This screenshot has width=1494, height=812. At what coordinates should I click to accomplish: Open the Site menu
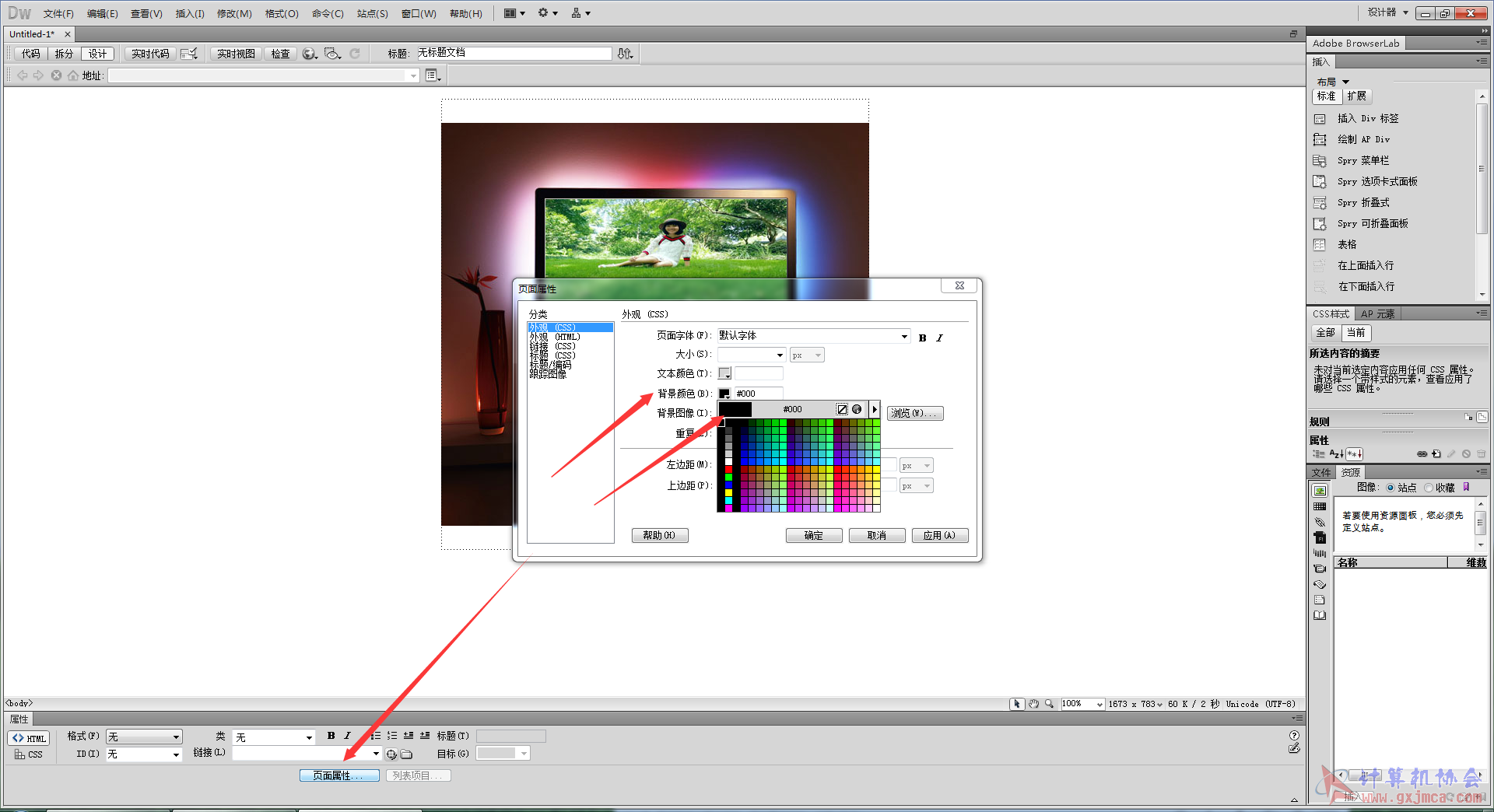(x=372, y=13)
